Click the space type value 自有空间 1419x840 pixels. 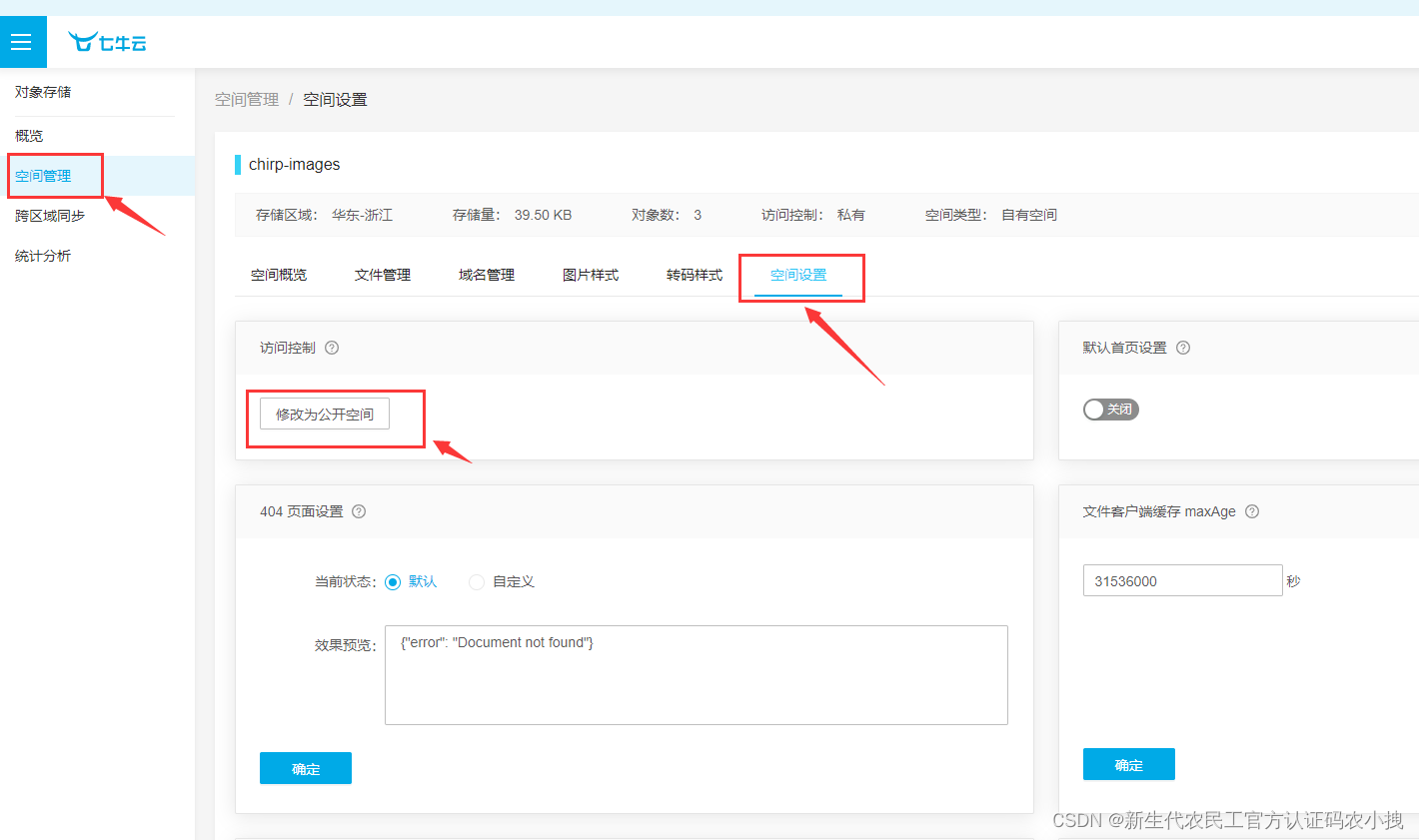coord(1029,215)
